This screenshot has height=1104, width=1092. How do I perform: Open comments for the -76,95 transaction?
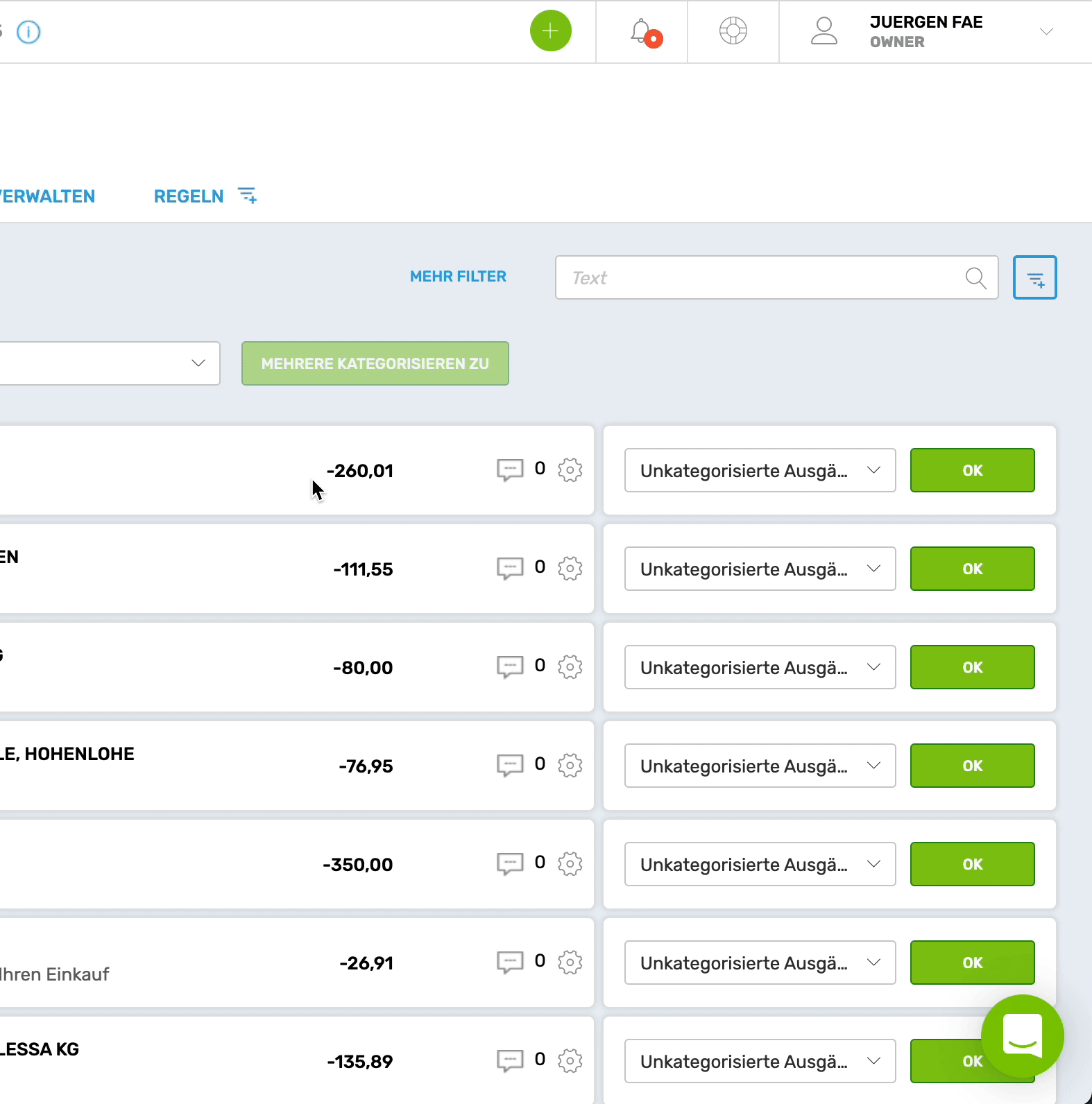510,765
